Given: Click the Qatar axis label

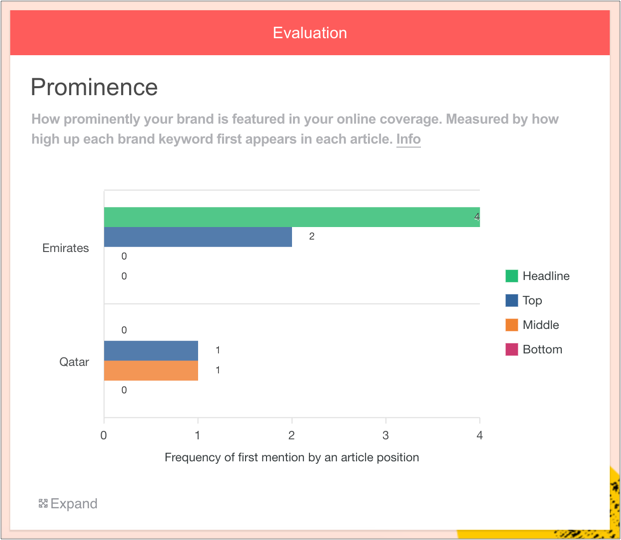Looking at the screenshot, I should pyautogui.click(x=74, y=362).
